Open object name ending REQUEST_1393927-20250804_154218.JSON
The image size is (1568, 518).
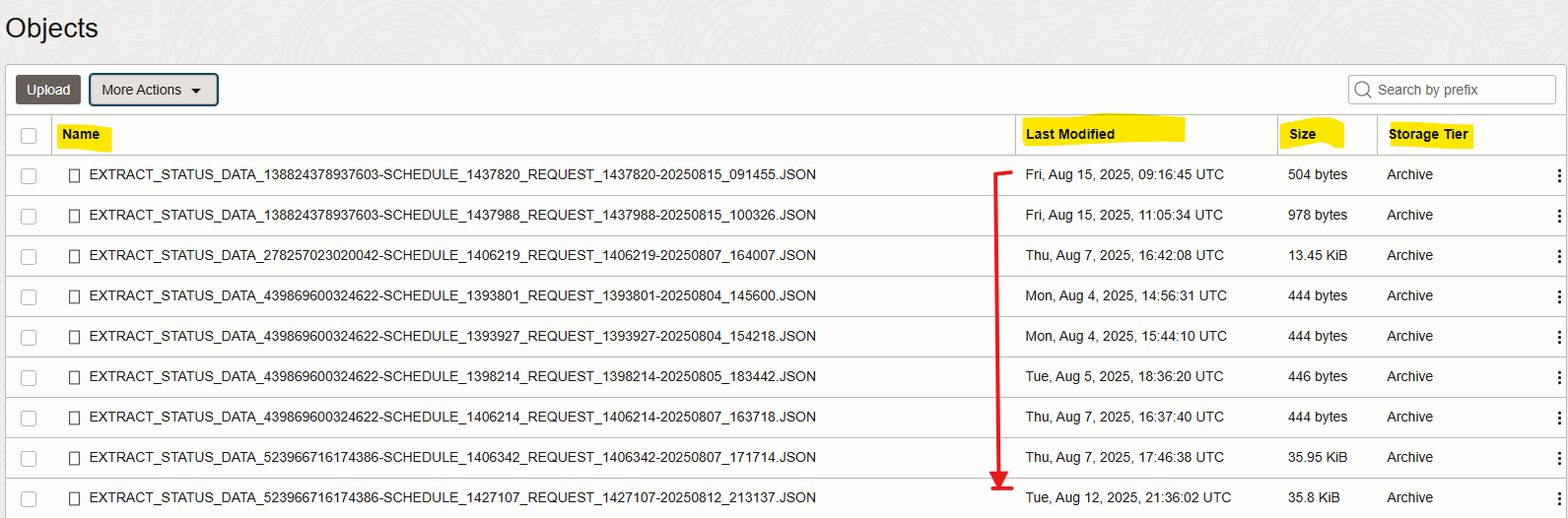tap(452, 336)
